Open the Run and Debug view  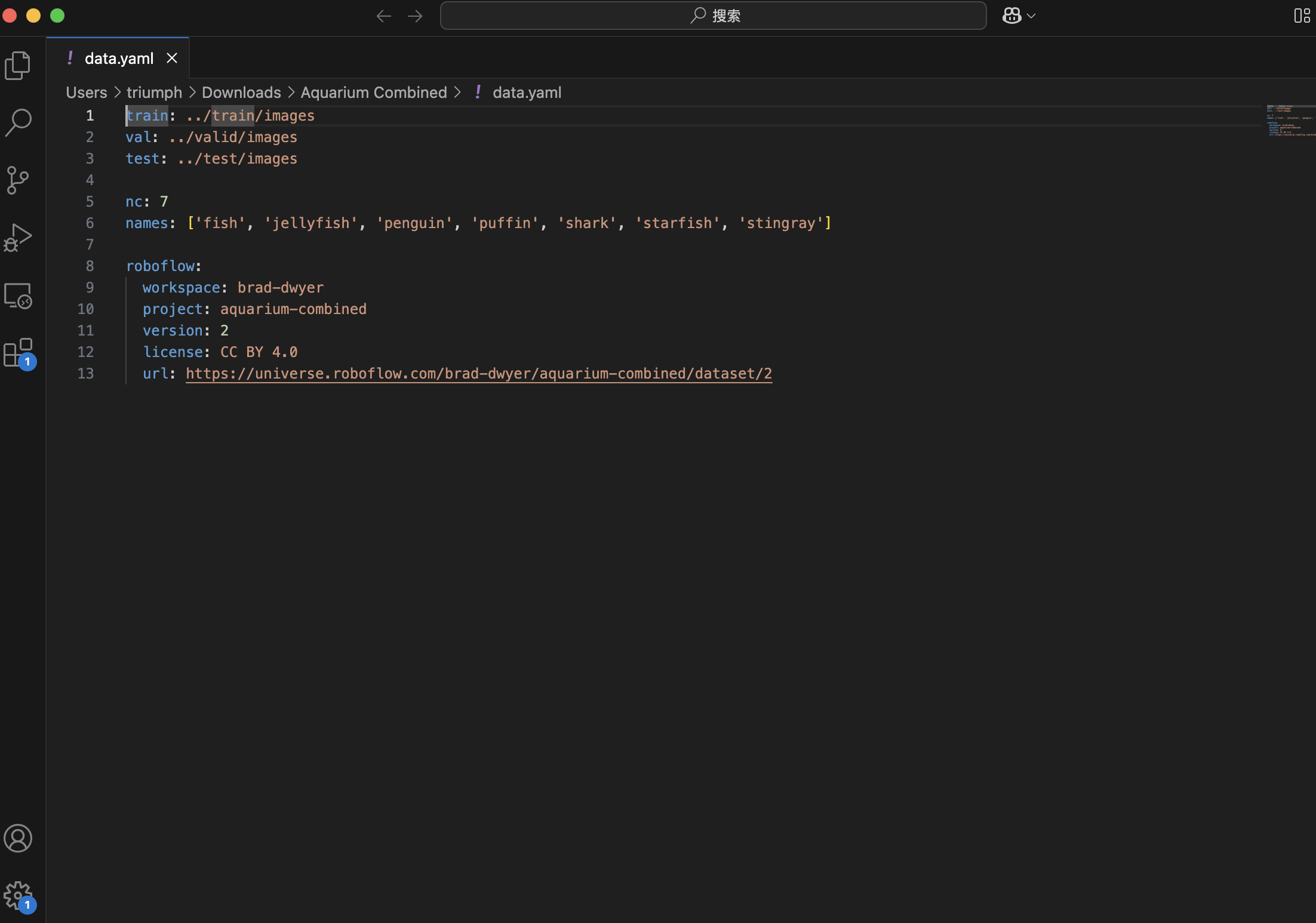coord(18,238)
